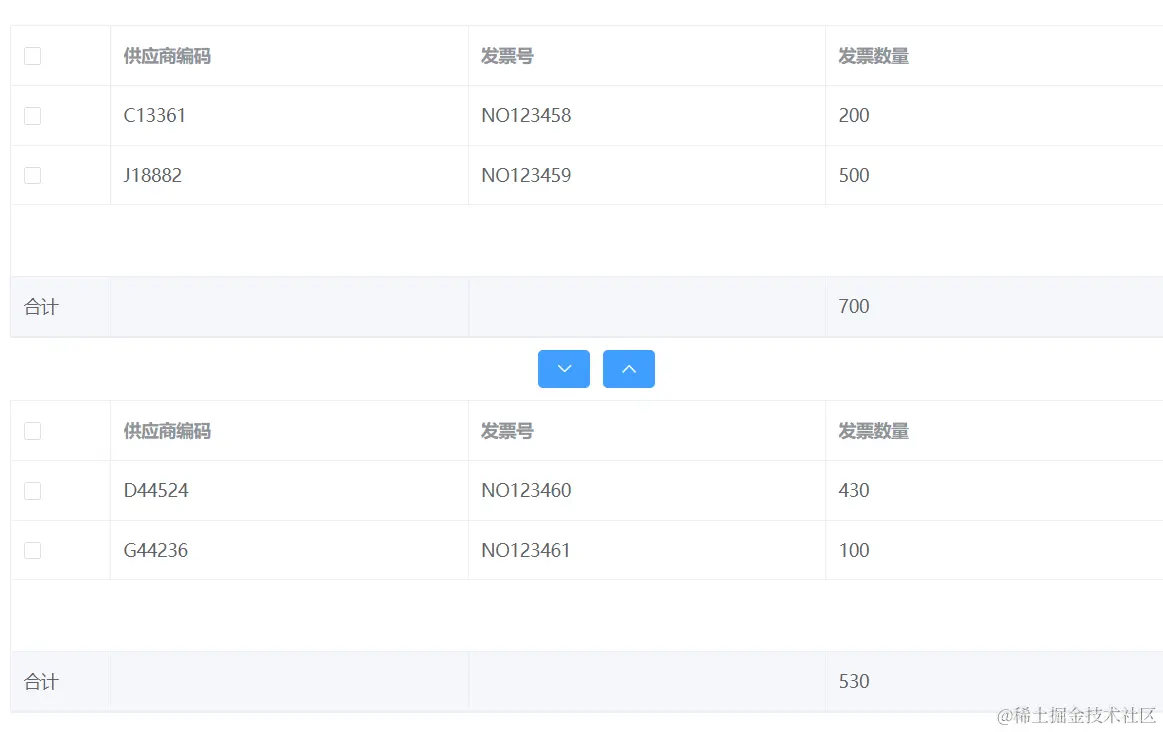Toggle select-all checkbox in lower table header
The width and height of the screenshot is (1163, 732).
pyautogui.click(x=33, y=431)
